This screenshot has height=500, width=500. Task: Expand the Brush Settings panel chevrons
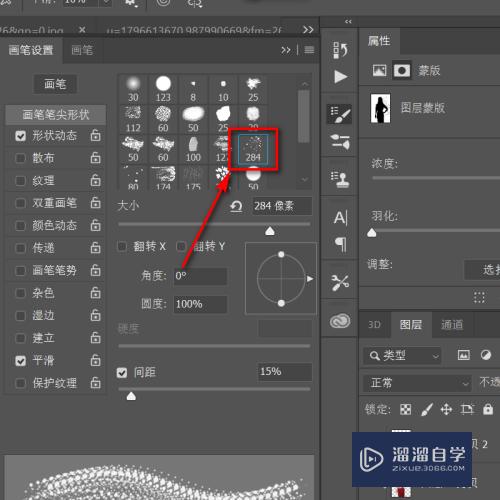click(x=286, y=50)
